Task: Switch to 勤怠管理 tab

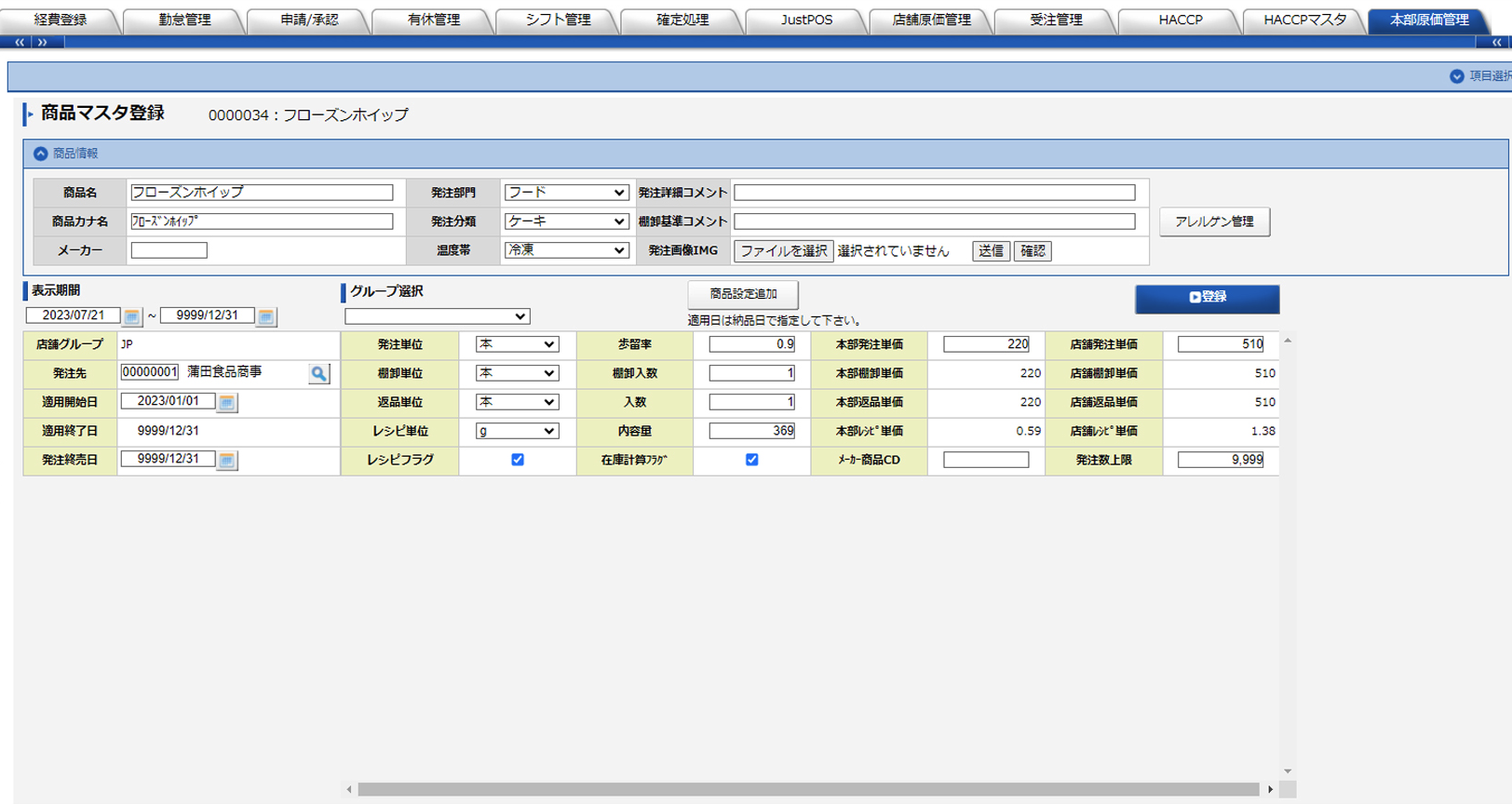Action: pyautogui.click(x=184, y=20)
